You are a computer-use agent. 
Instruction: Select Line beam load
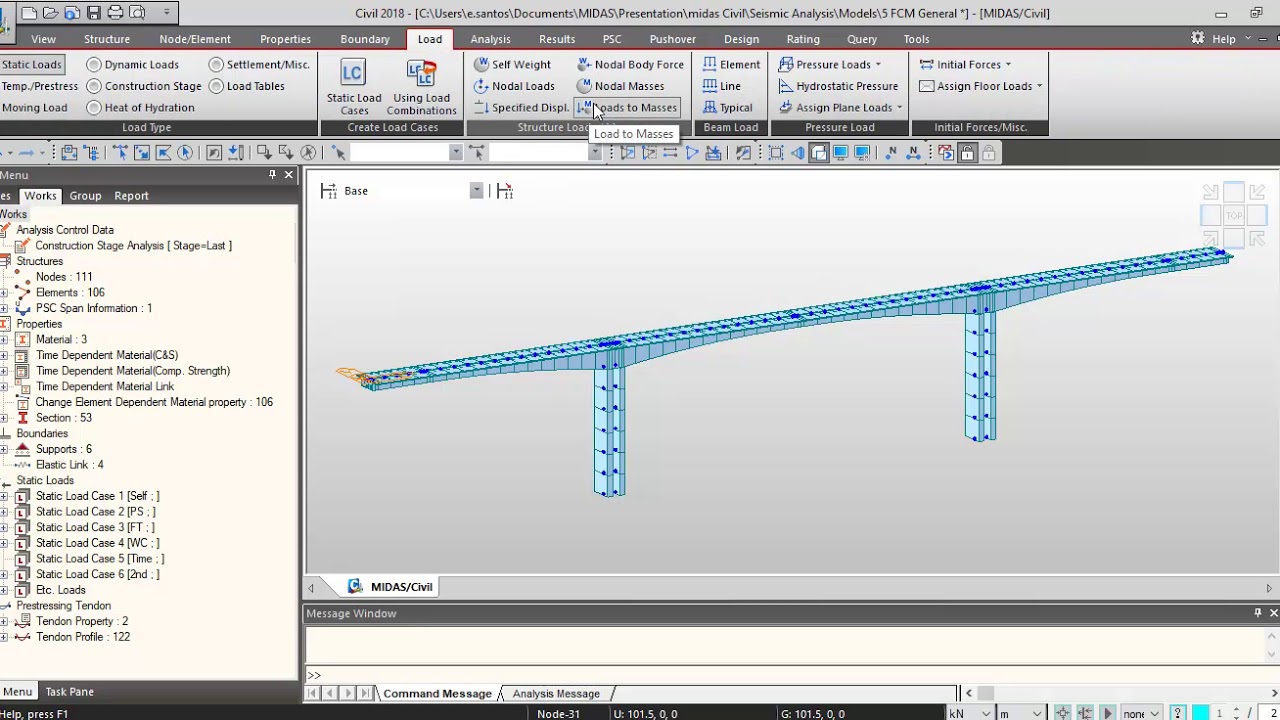coord(721,86)
